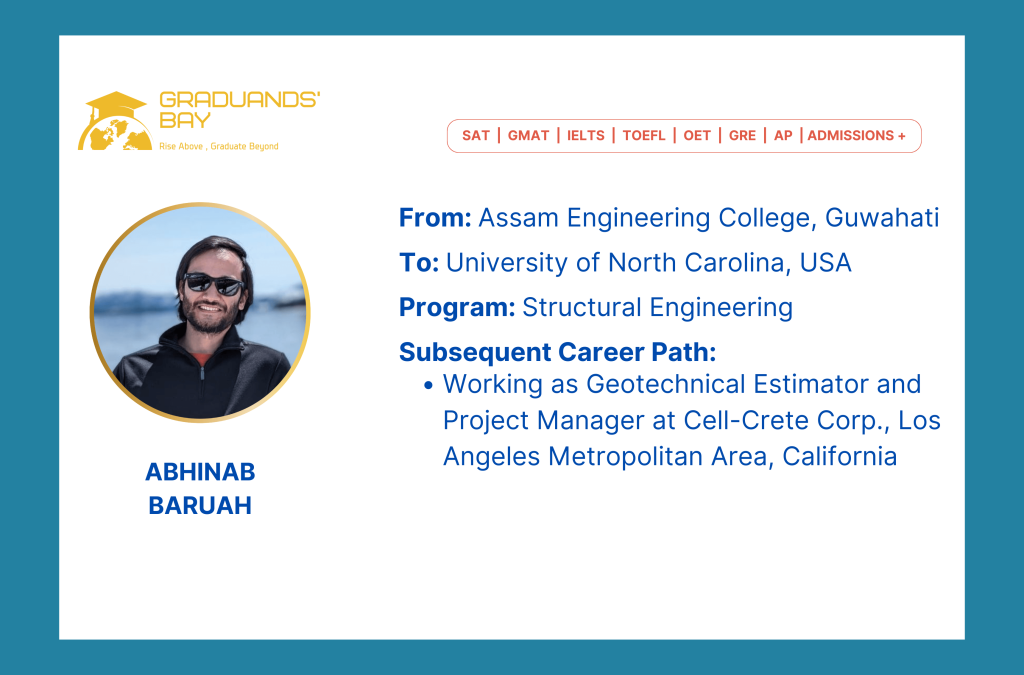1024x675 pixels.
Task: Click the career path bullet point marker
Action: point(428,385)
